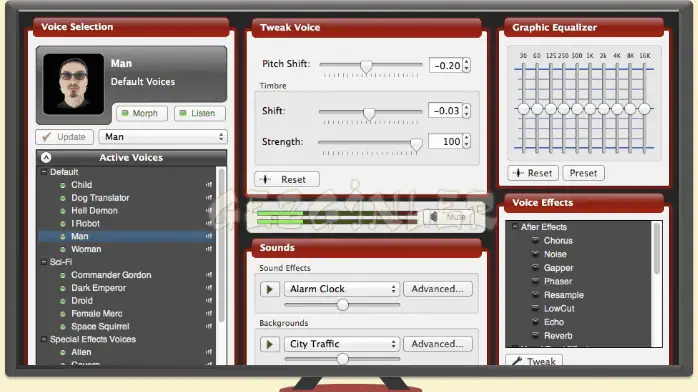Click the level icon right of Dog Translator

pos(209,198)
